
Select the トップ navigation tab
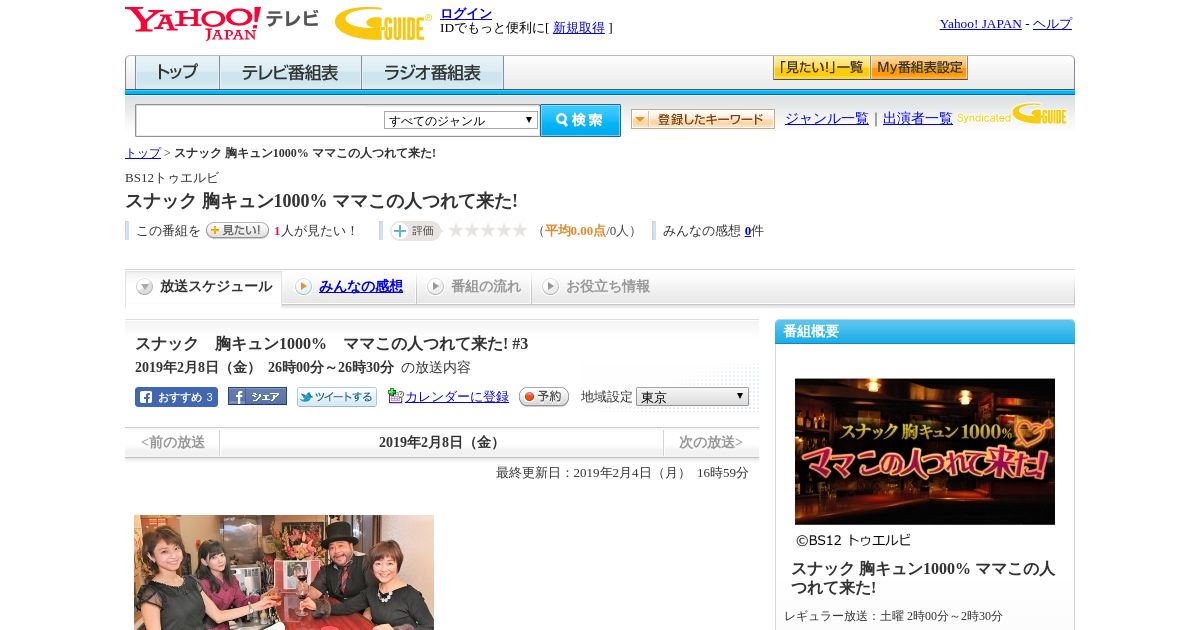point(177,73)
